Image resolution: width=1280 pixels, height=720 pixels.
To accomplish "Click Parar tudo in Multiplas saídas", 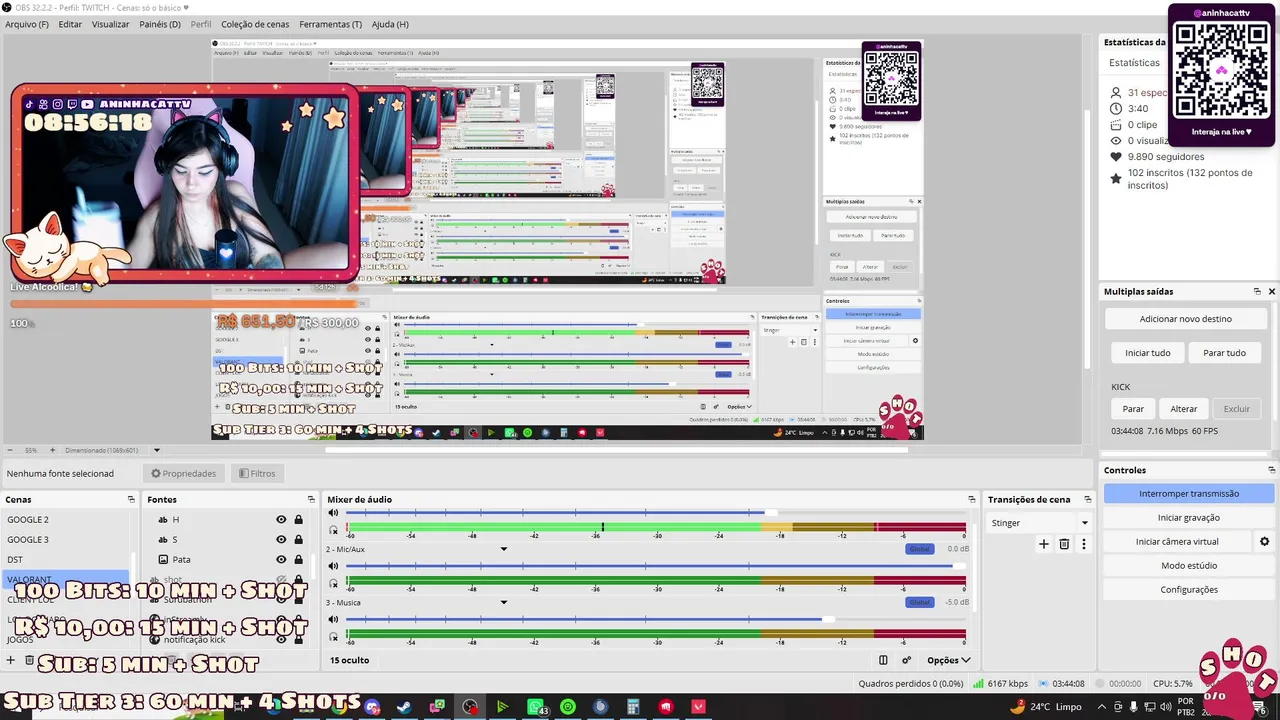I will pos(1224,353).
